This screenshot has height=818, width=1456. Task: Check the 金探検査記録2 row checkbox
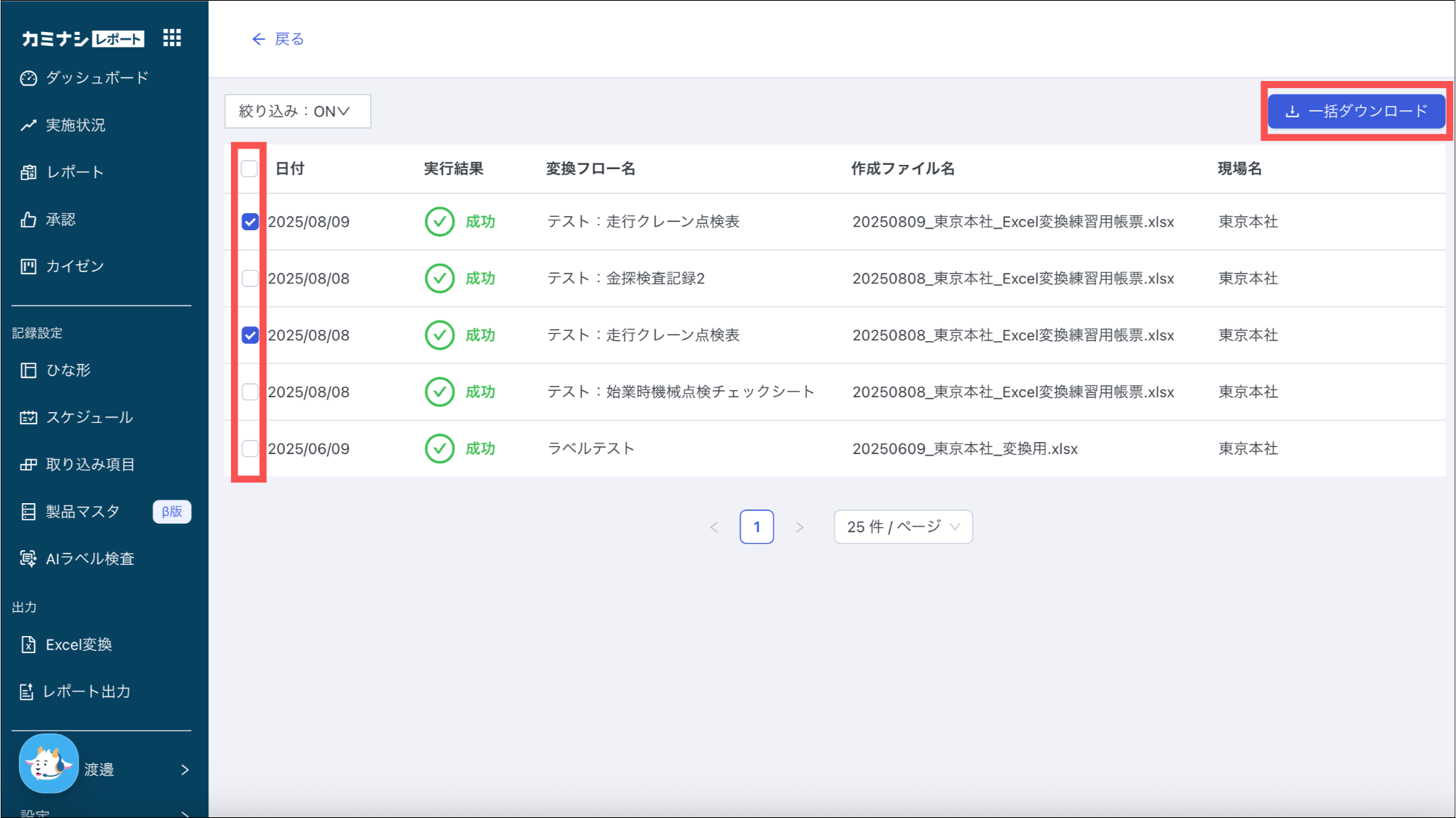(250, 279)
